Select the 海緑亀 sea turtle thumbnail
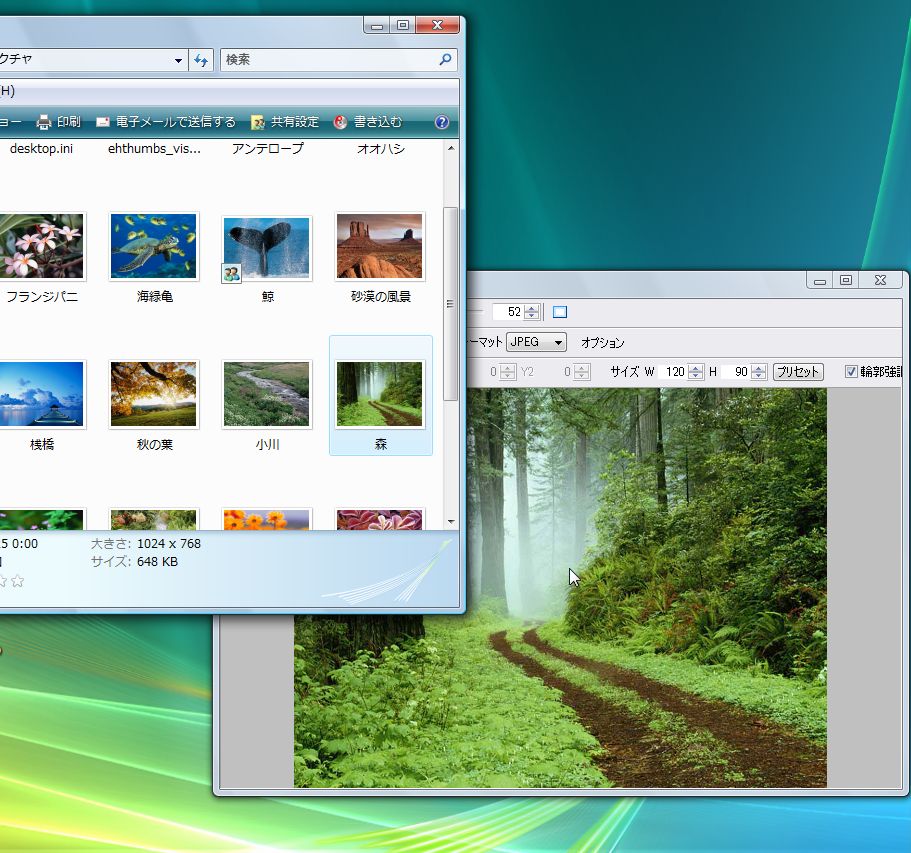 point(154,246)
